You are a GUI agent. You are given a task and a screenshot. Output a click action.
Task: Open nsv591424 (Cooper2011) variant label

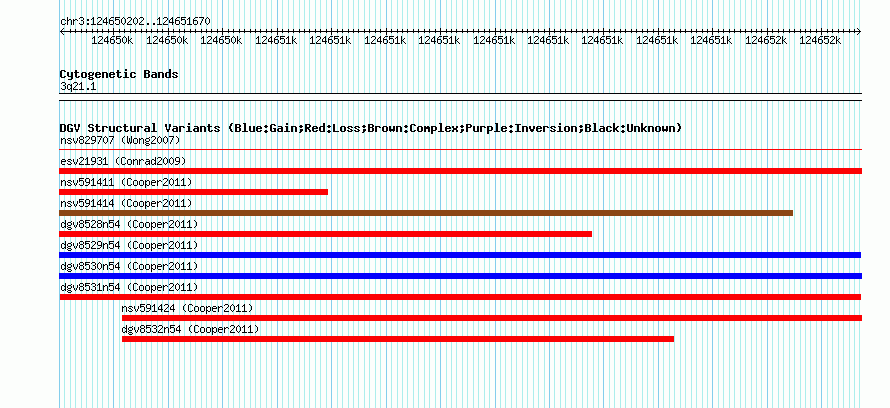(187, 308)
